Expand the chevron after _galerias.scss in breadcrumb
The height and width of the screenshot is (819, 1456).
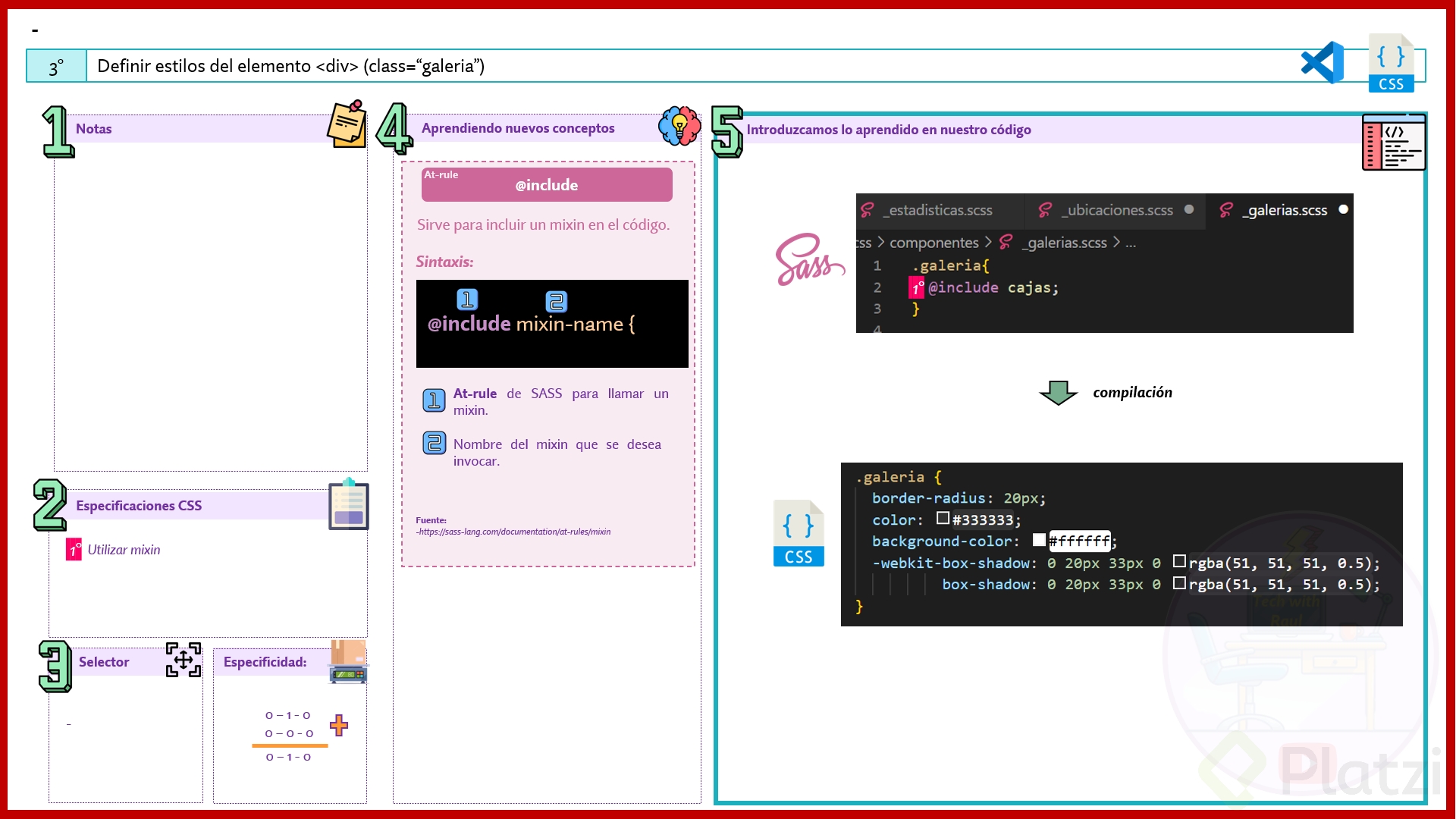1117,243
